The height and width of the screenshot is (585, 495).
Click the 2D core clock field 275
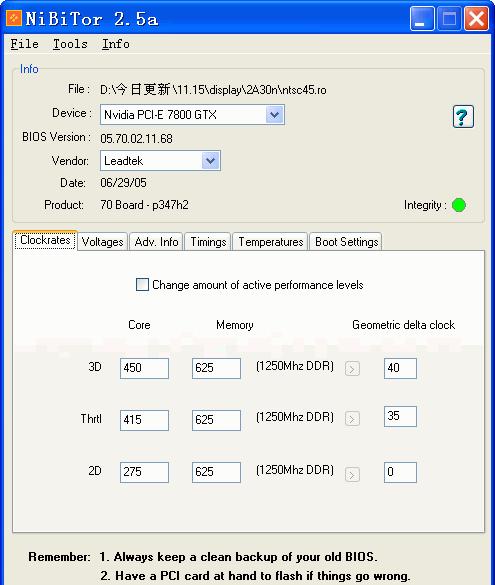pyautogui.click(x=144, y=472)
